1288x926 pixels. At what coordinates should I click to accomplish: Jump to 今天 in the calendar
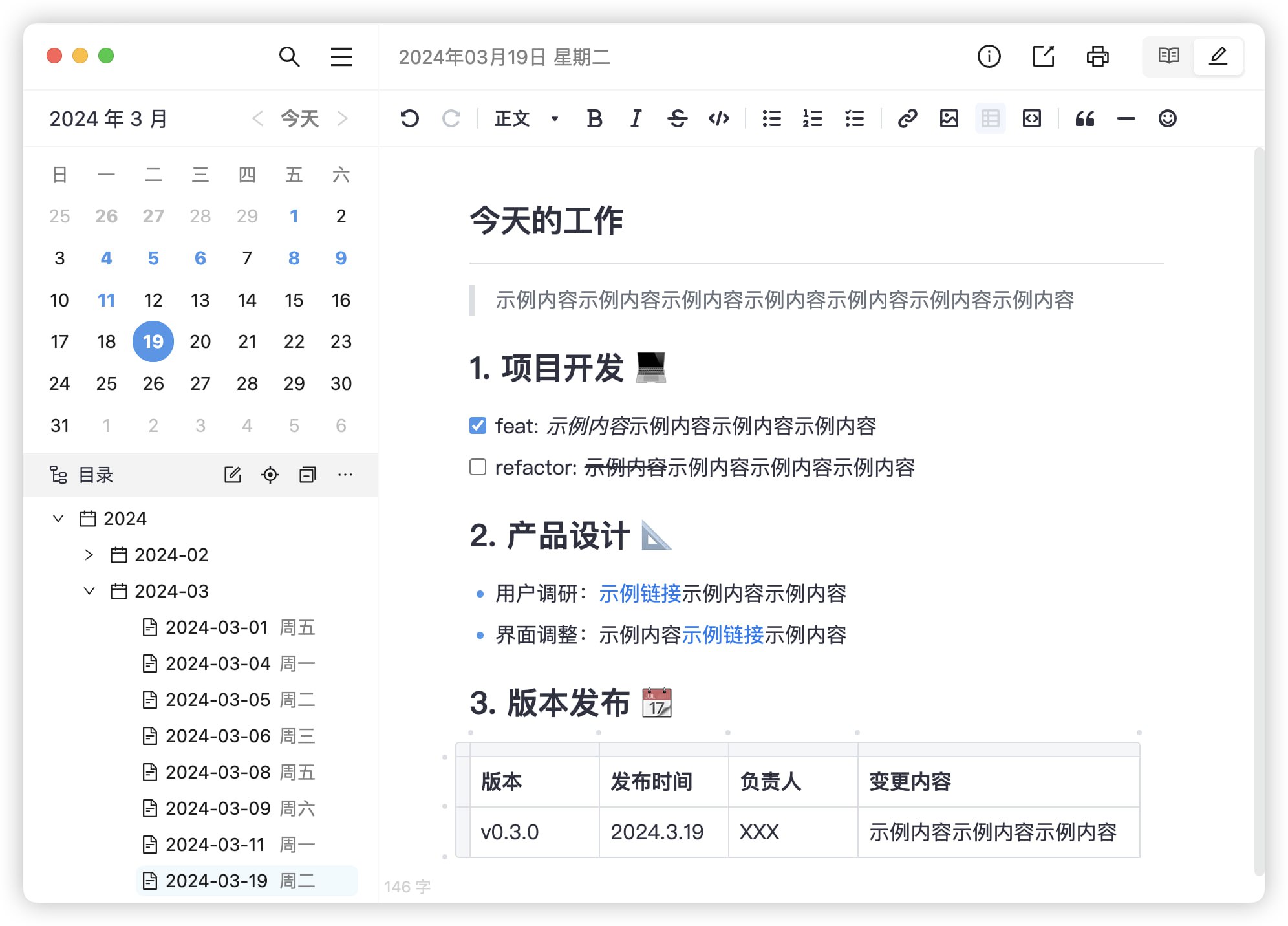coord(299,118)
